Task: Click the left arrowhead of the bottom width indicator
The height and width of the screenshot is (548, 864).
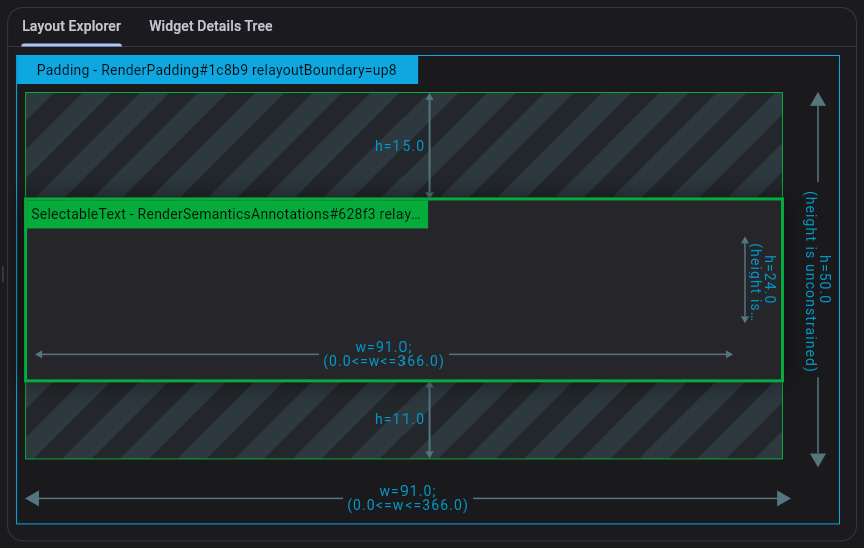Action: point(31,498)
